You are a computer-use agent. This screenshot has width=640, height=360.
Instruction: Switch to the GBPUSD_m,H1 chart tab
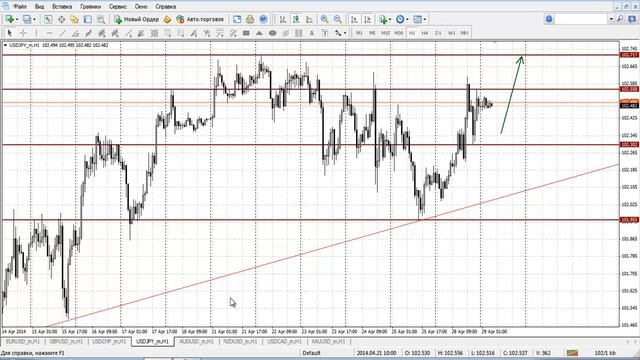tap(66, 342)
